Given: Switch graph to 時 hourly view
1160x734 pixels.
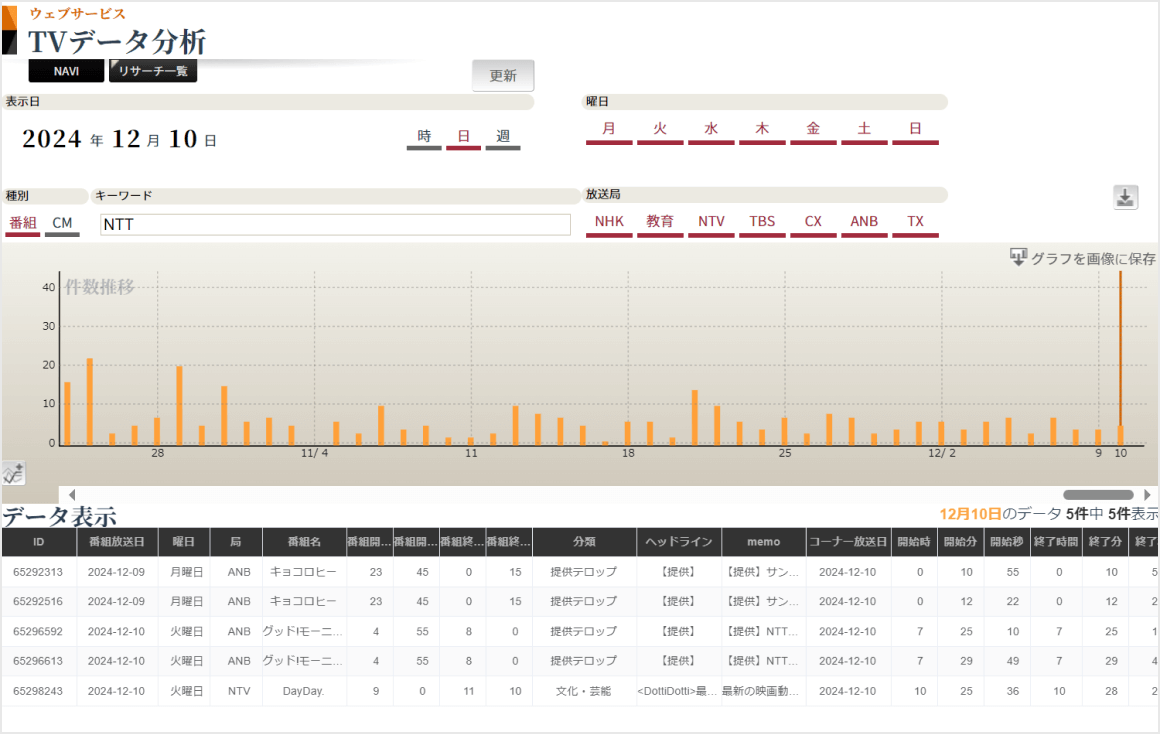Looking at the screenshot, I should 424,137.
